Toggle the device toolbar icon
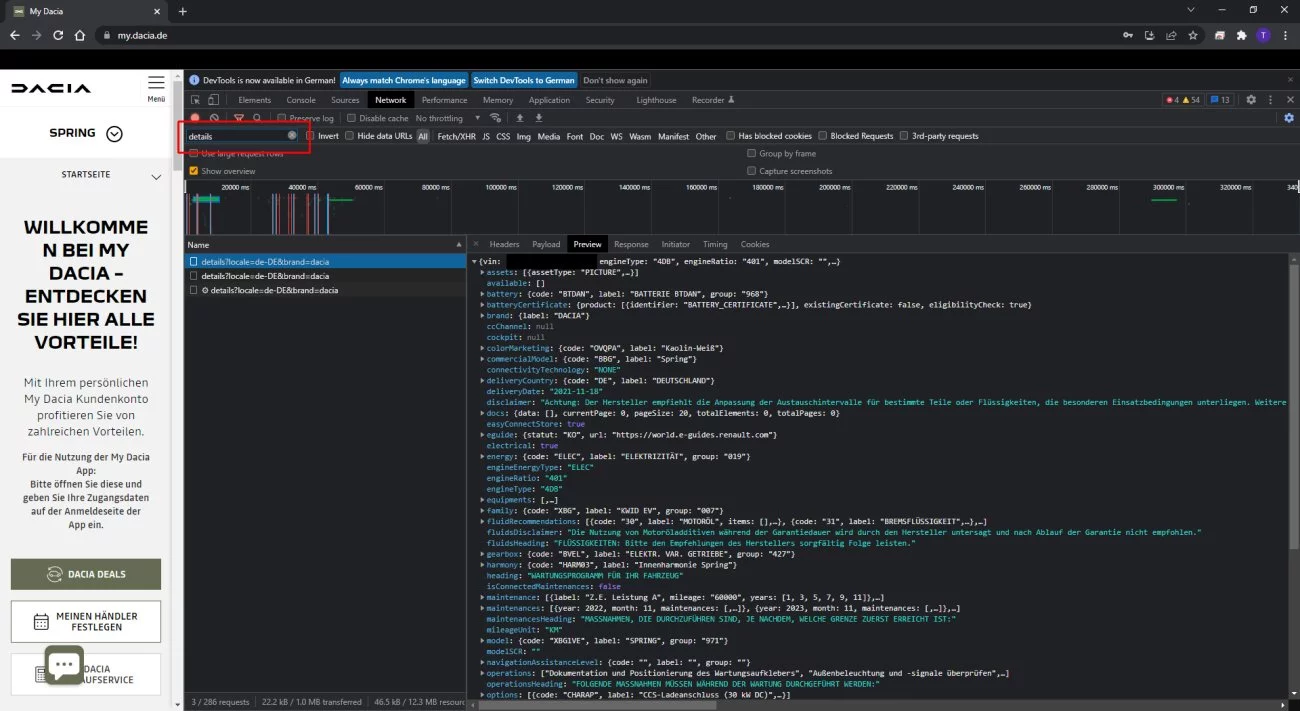Image resolution: width=1300 pixels, height=711 pixels. coord(213,100)
